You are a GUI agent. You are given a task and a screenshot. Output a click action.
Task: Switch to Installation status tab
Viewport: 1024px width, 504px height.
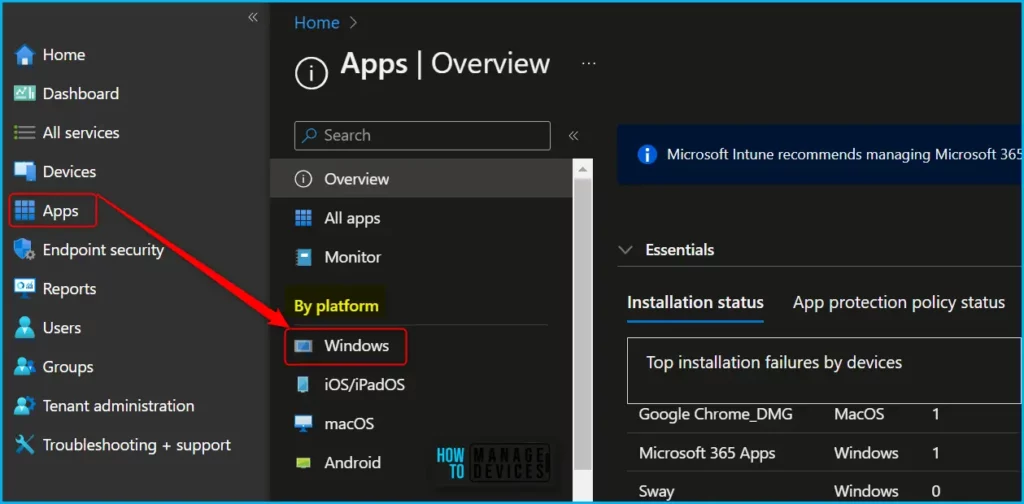click(x=695, y=302)
